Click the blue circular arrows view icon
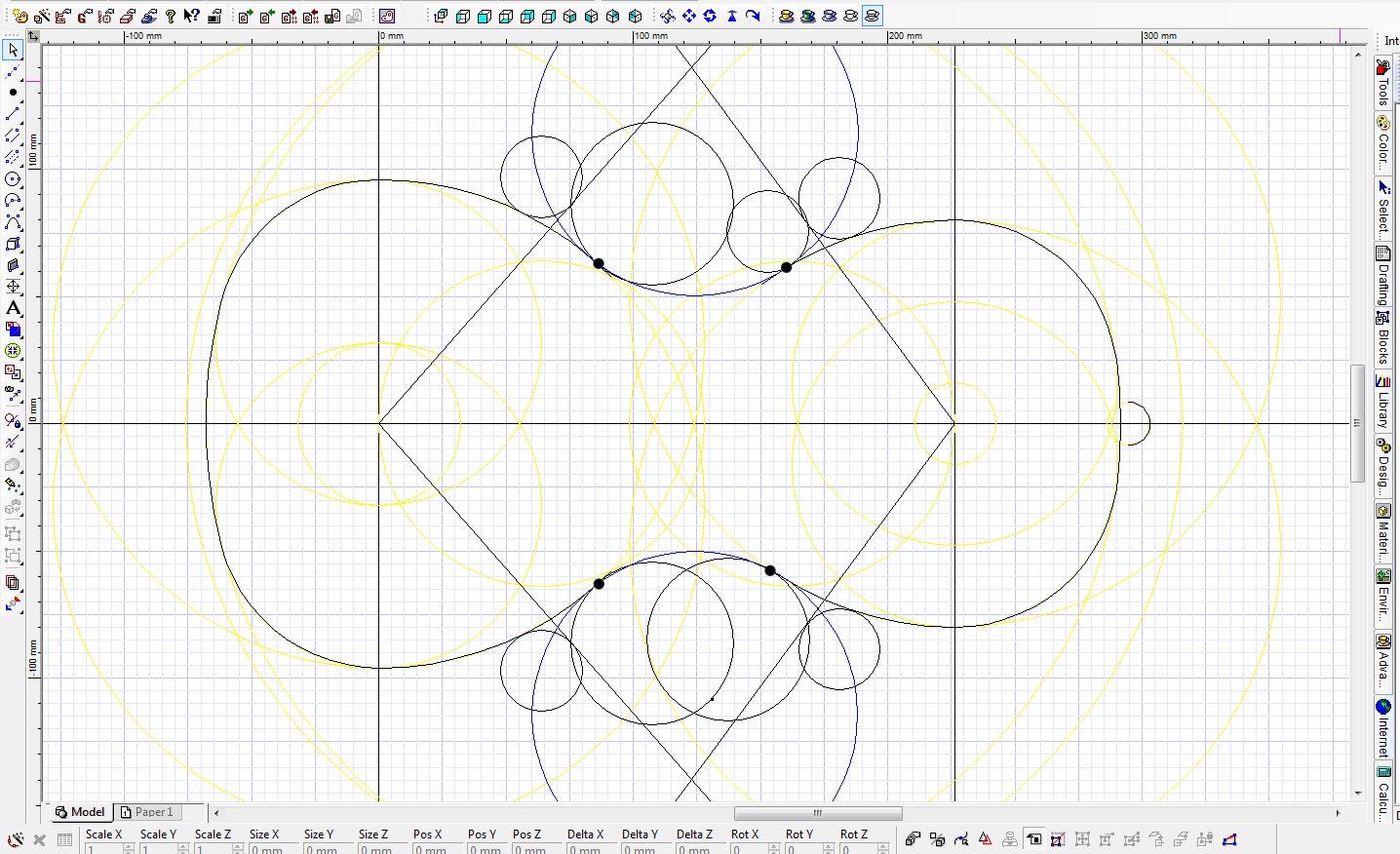This screenshot has height=854, width=1400. point(710,16)
